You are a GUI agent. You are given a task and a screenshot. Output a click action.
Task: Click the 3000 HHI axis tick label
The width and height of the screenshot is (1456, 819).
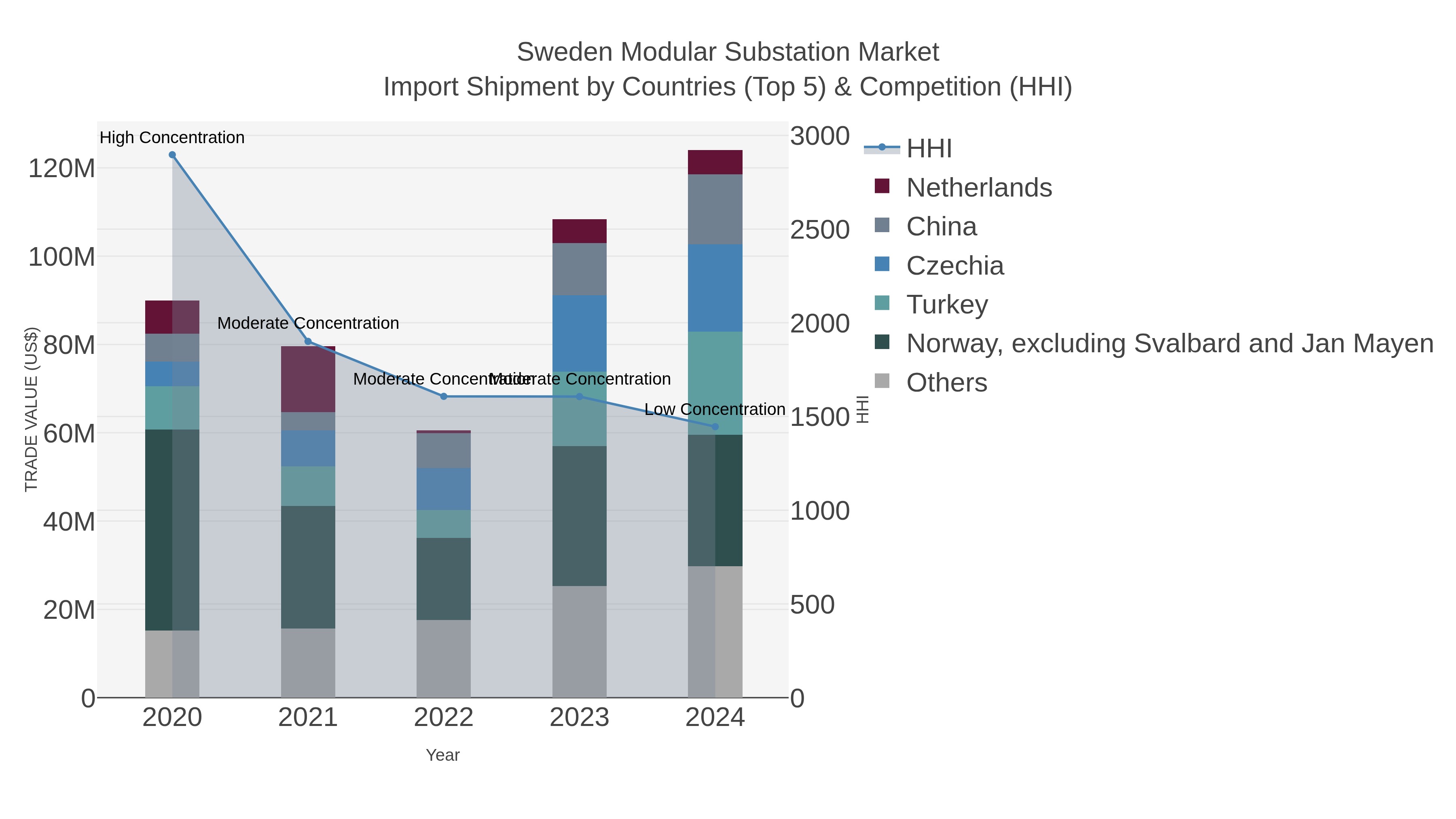tap(819, 136)
